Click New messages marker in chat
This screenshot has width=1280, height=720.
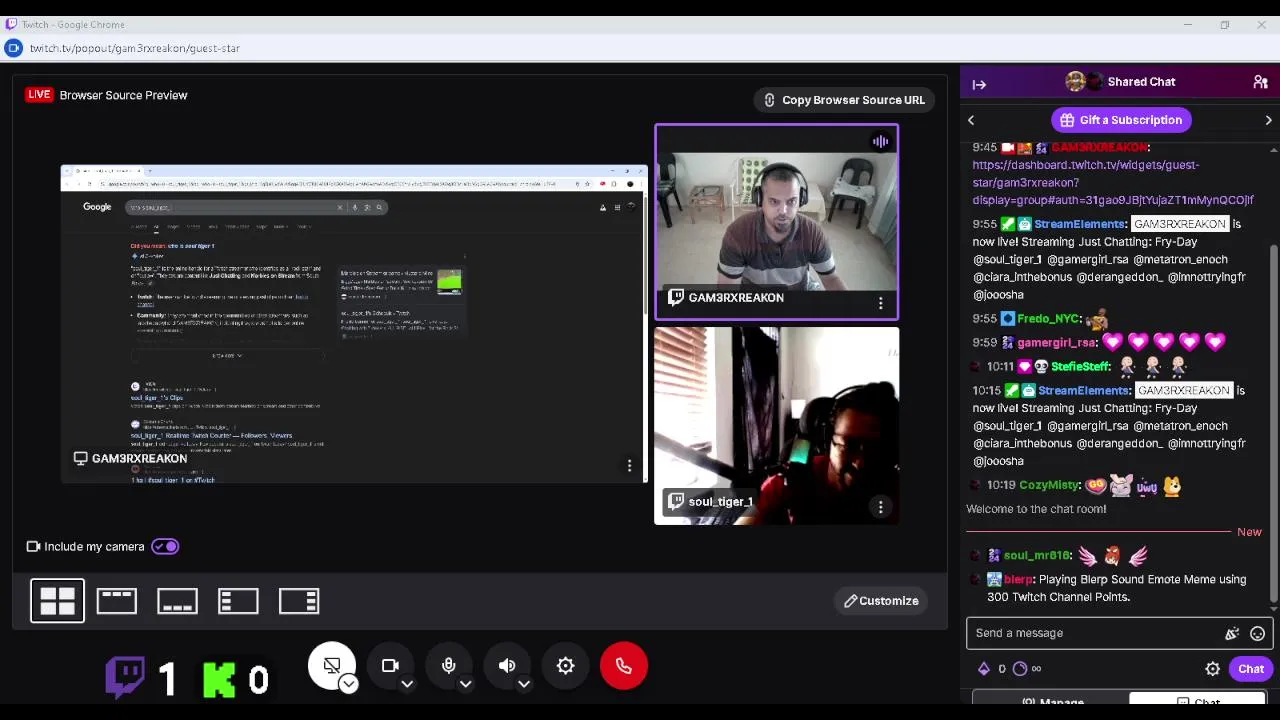tap(1249, 532)
